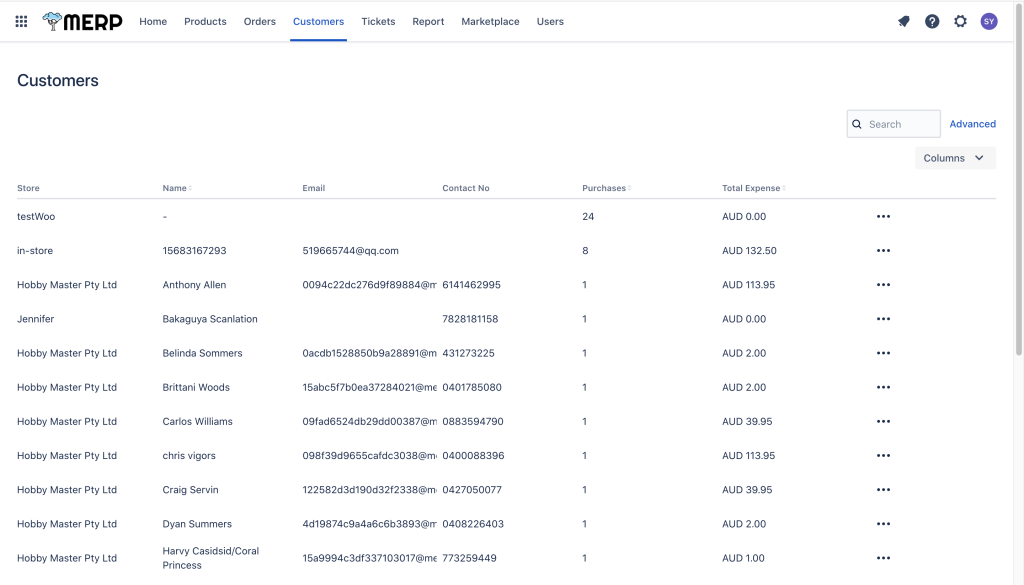1024x585 pixels.
Task: Open the SY user avatar menu
Action: coord(989,21)
